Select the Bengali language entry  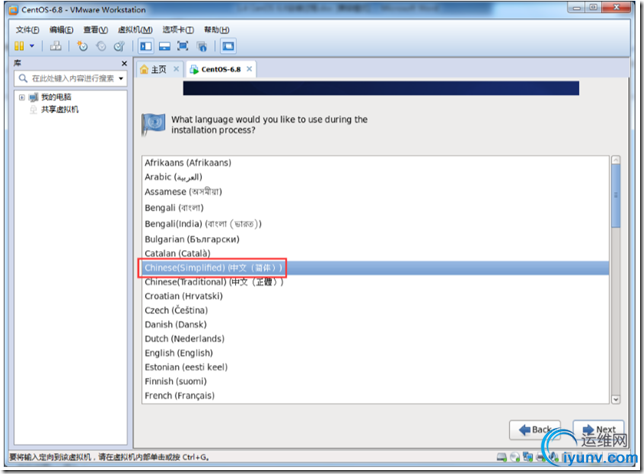click(x=375, y=208)
